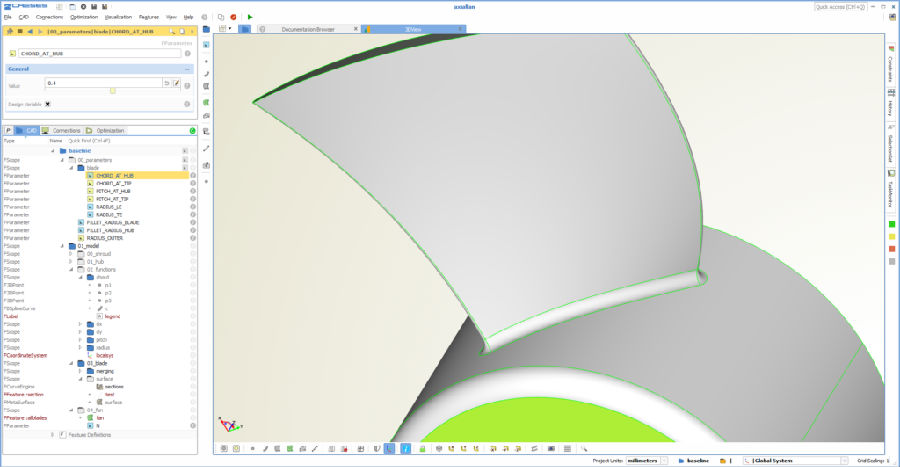Screen dimensions: 900x467
Task: Open the Constraints side panel
Action: click(891, 64)
